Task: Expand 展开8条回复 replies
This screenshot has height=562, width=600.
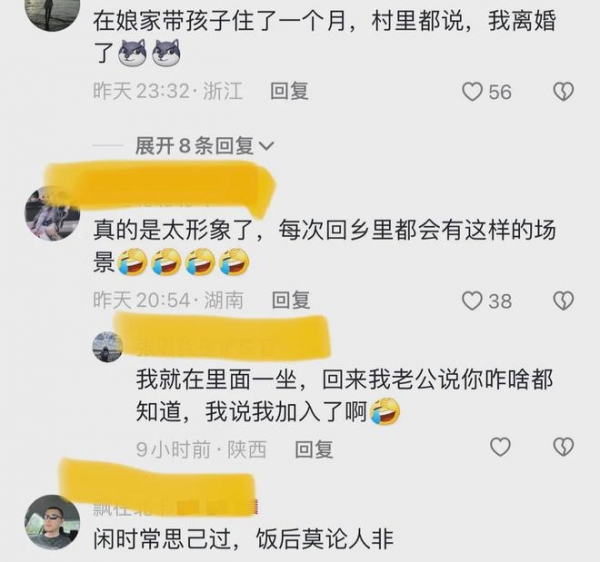Action: pos(194,146)
